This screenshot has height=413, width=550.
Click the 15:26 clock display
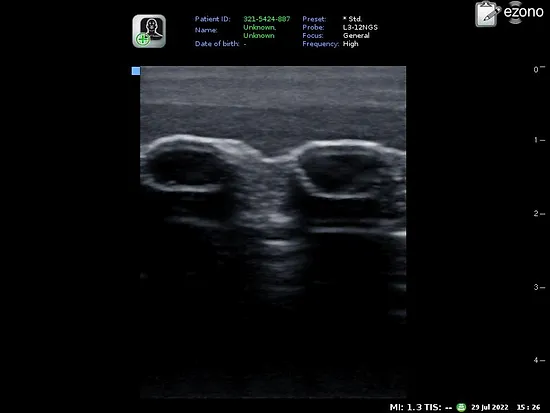(x=528, y=407)
